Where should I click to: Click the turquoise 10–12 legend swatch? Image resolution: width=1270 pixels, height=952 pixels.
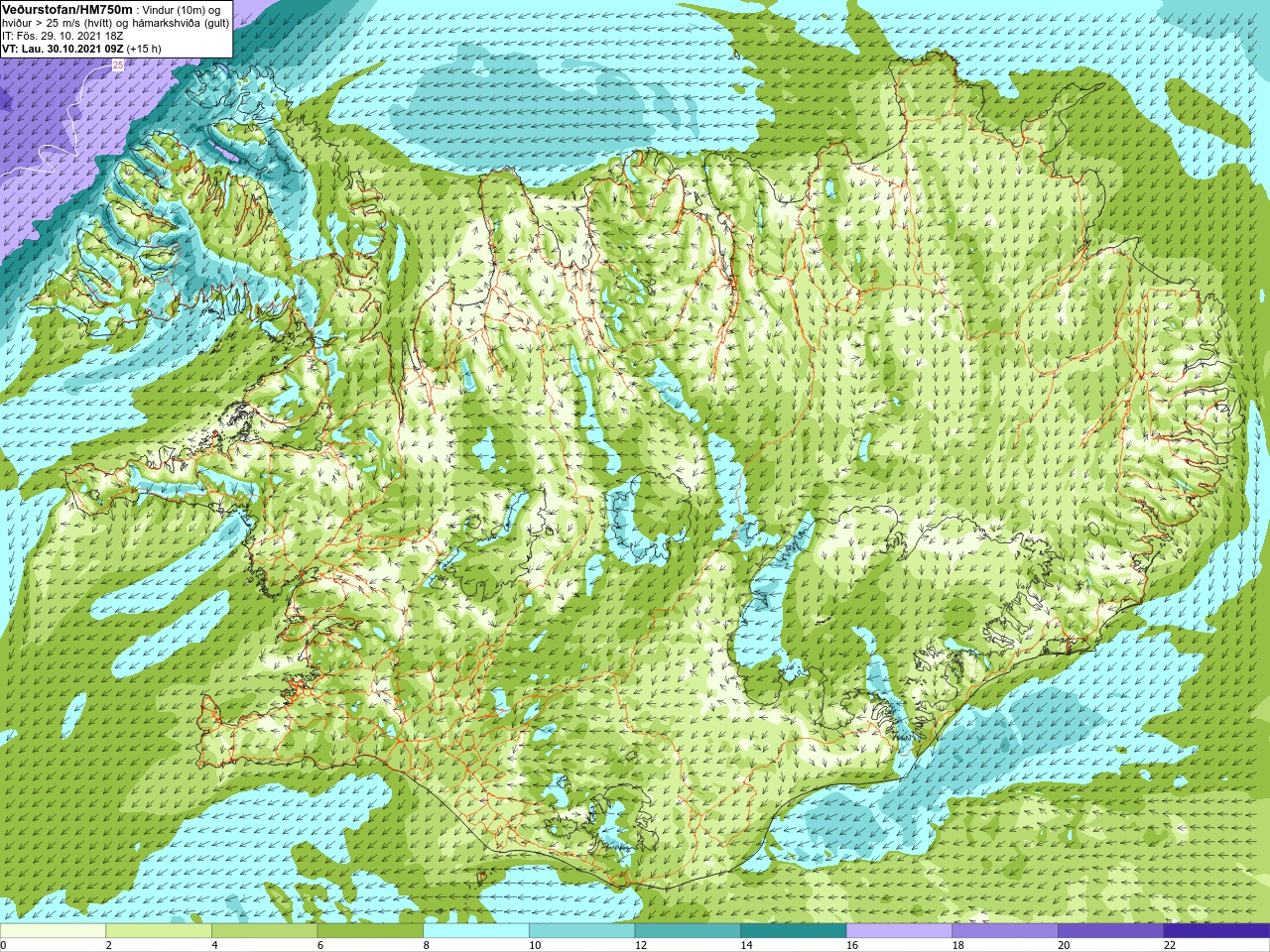pyautogui.click(x=581, y=931)
